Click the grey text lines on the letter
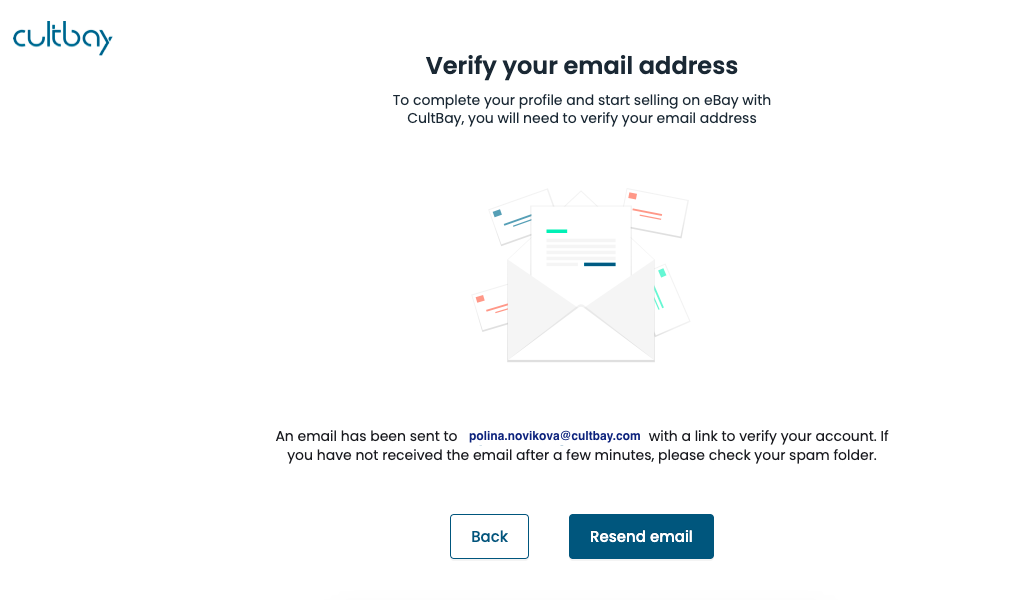The image size is (1024, 600). click(x=580, y=247)
